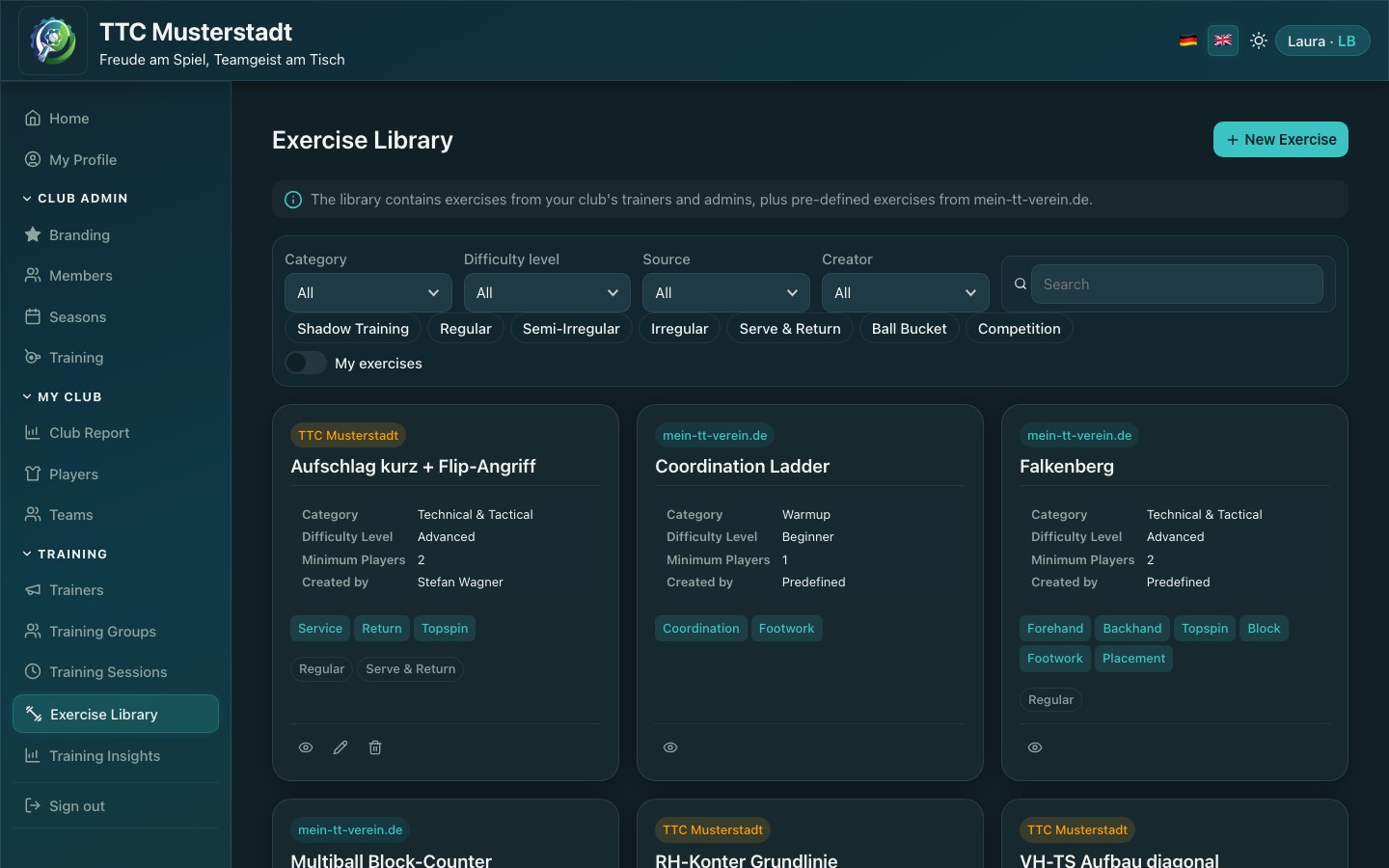View the Aufschlag kurz + Flip-Angriff exercise
The image size is (1389, 868).
tap(306, 747)
